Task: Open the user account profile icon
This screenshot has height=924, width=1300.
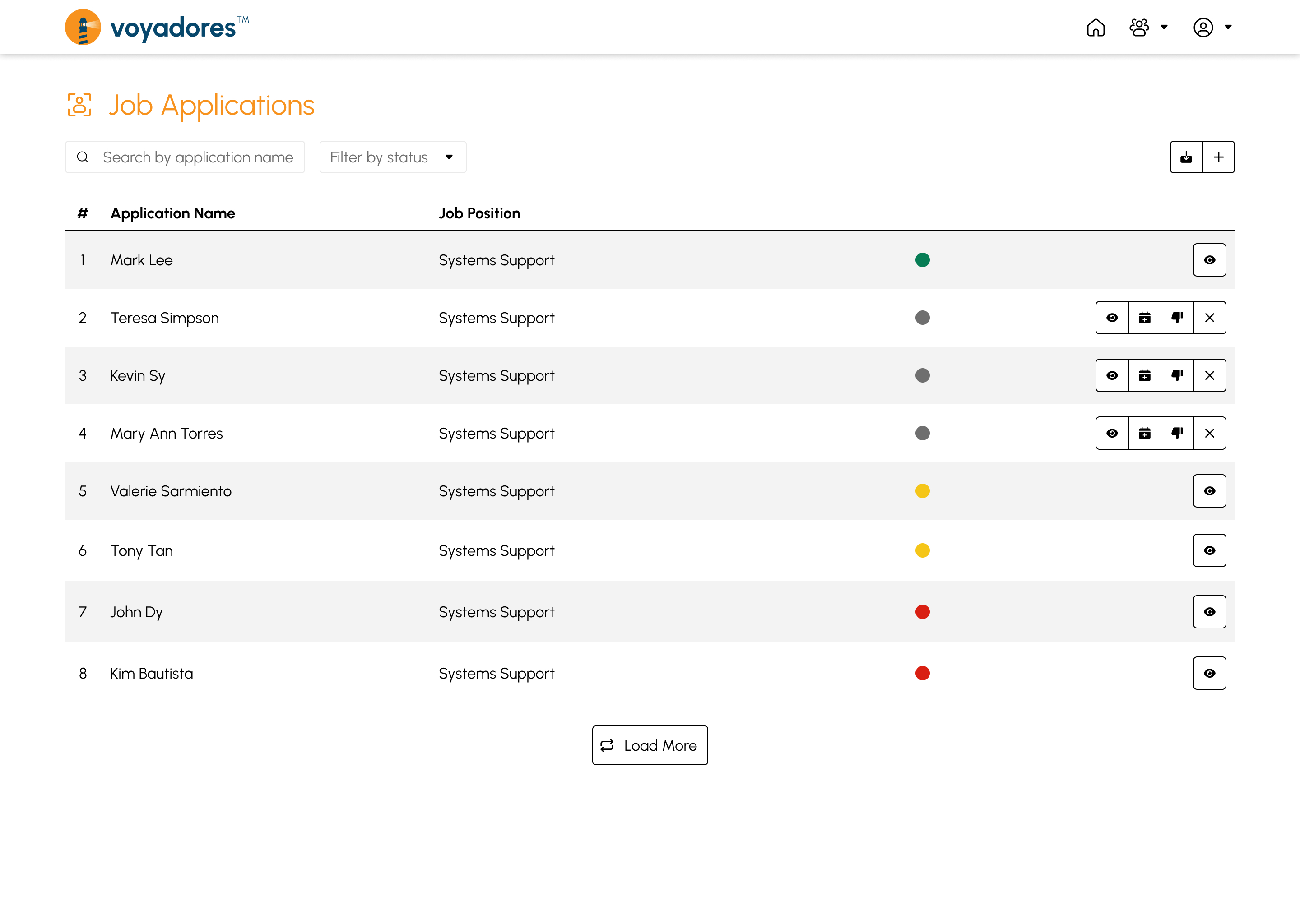Action: coord(1203,28)
